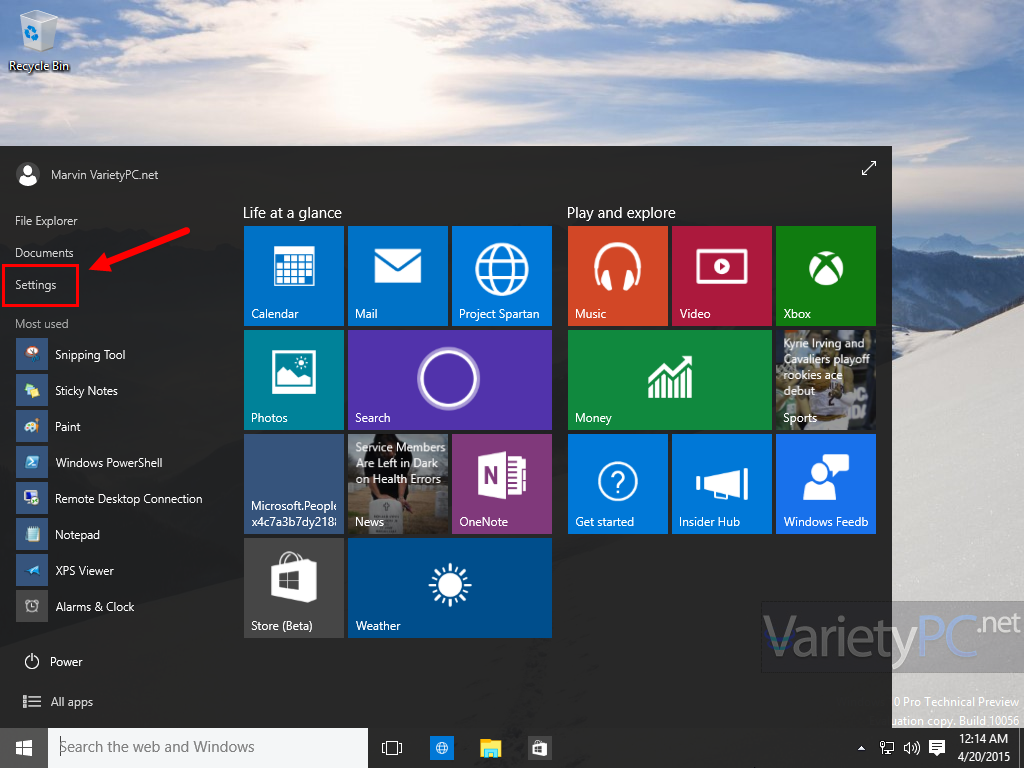Open Settings from the Start menu
The width and height of the screenshot is (1024, 768).
pyautogui.click(x=36, y=285)
